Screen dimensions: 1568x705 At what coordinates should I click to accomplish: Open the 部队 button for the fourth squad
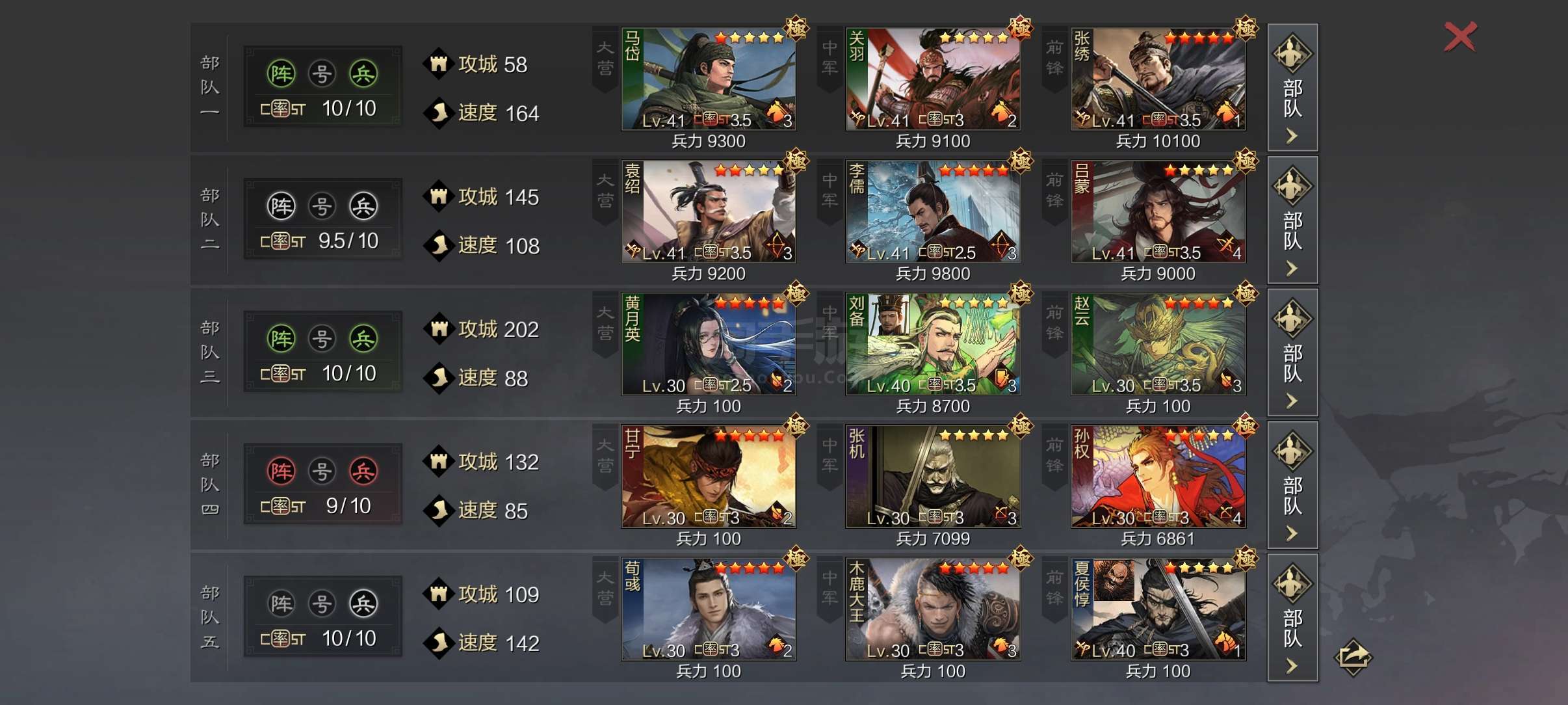pyautogui.click(x=1292, y=485)
